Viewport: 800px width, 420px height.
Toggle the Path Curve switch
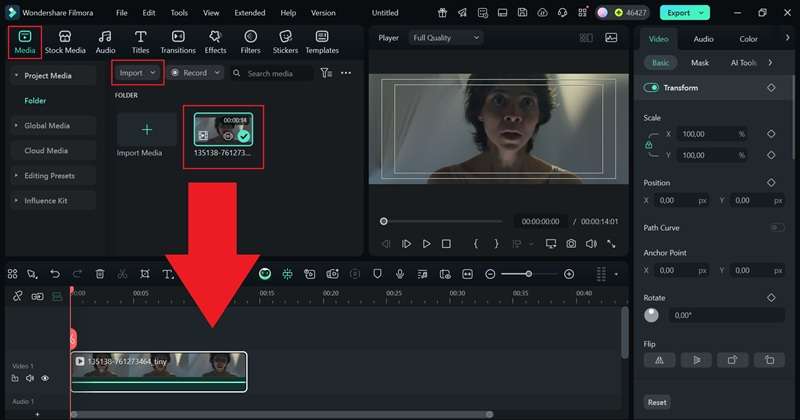(x=777, y=228)
